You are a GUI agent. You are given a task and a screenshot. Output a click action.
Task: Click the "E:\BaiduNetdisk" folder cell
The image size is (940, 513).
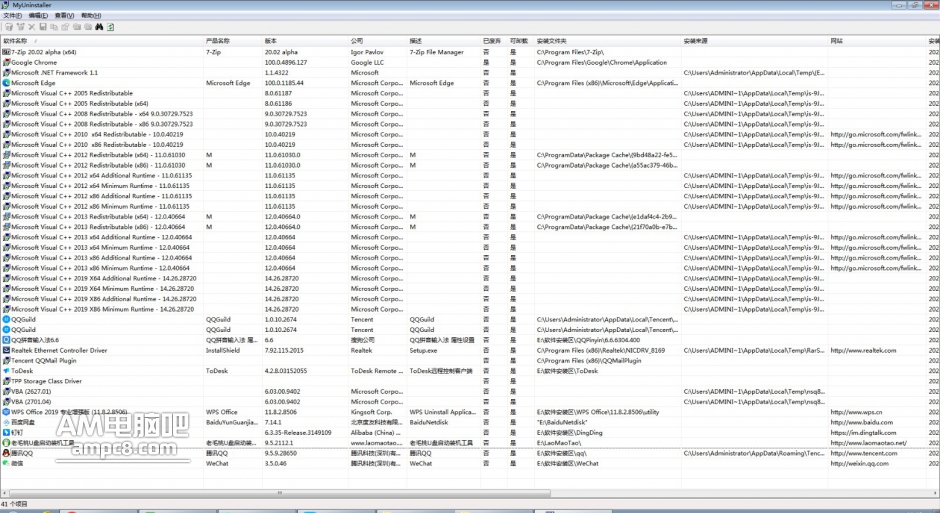[562, 422]
